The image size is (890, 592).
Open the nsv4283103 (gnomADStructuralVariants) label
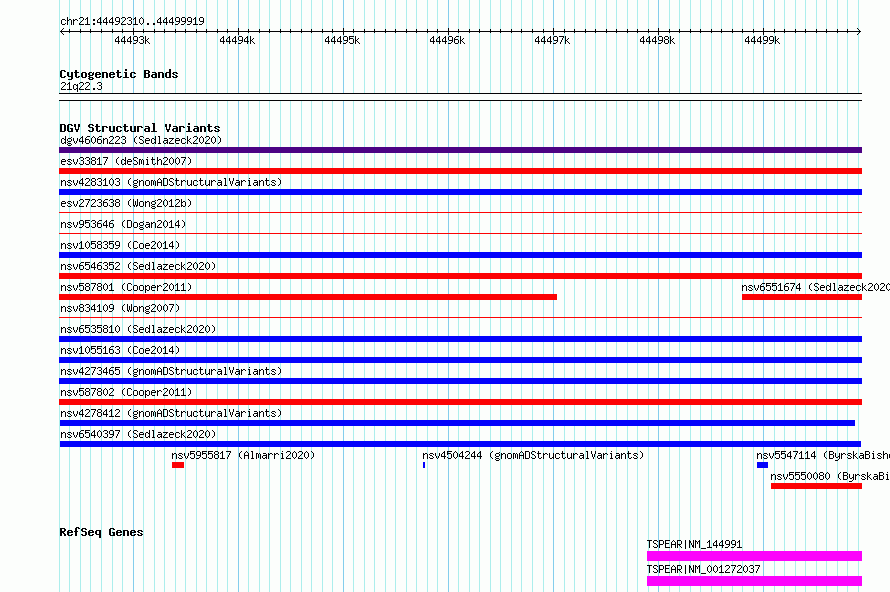(171, 182)
